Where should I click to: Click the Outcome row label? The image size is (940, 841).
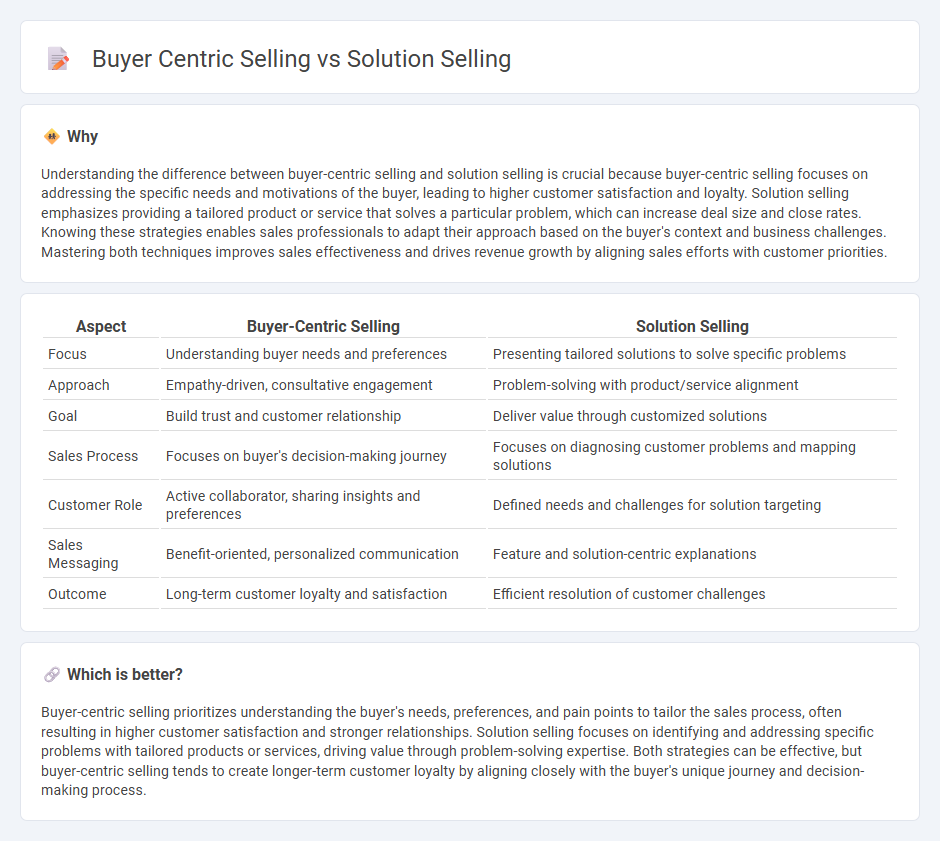77,594
